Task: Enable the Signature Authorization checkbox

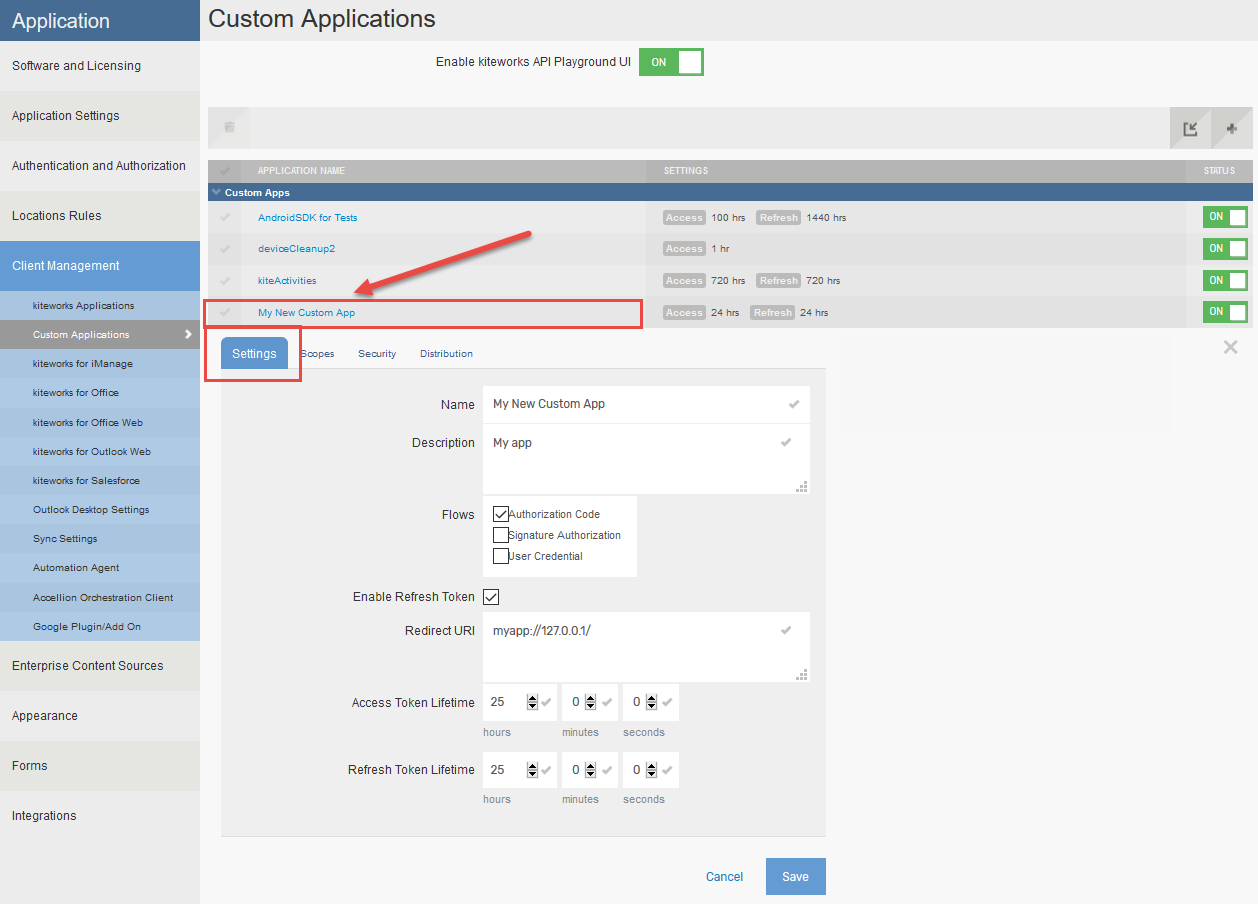Action: [501, 535]
